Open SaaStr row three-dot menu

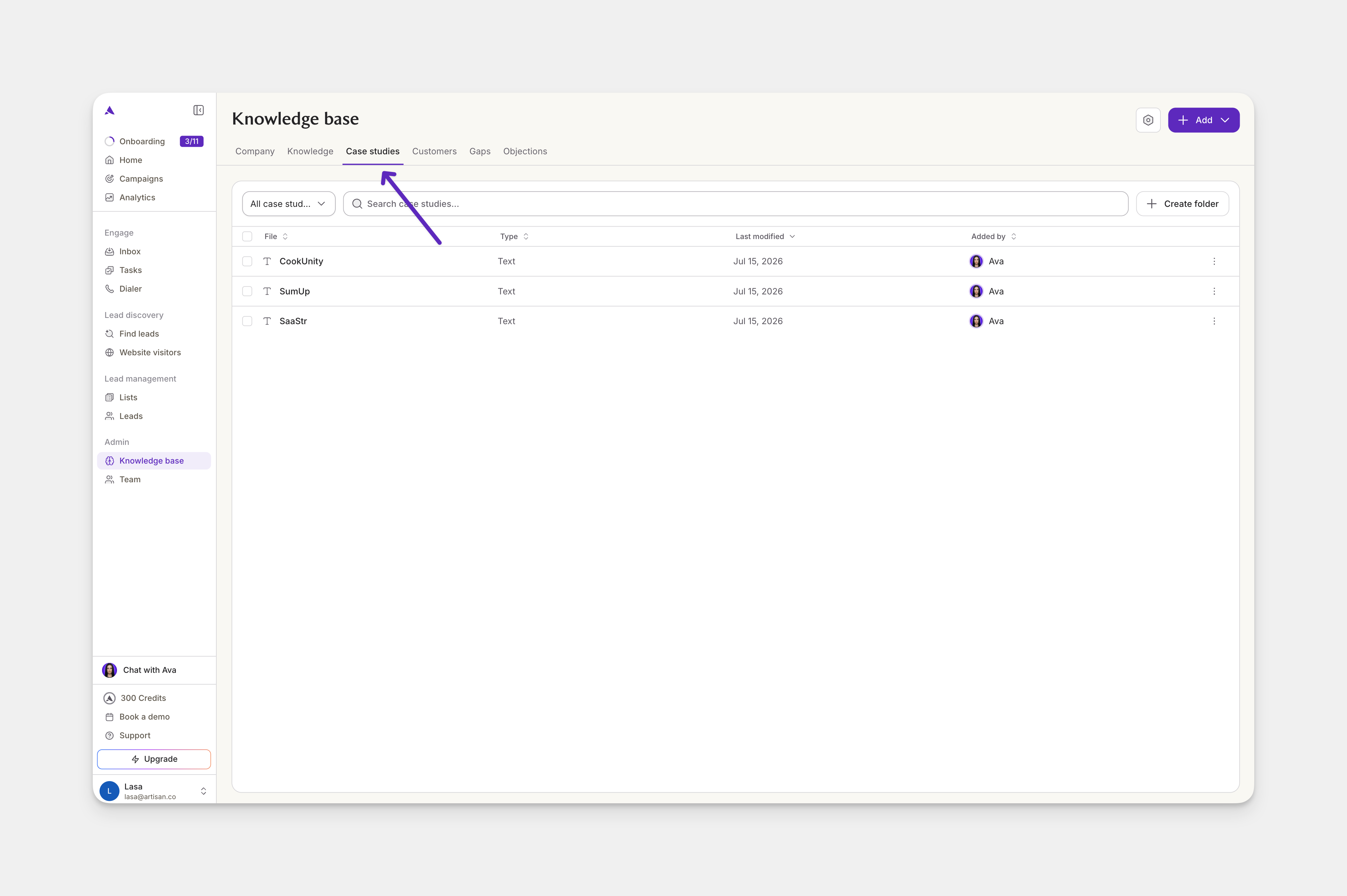tap(1214, 321)
